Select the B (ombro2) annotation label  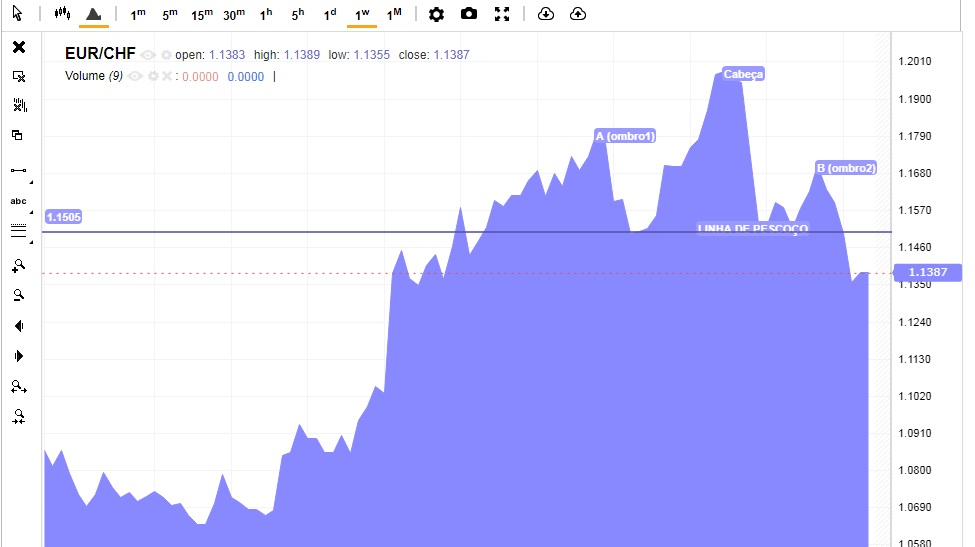point(846,168)
